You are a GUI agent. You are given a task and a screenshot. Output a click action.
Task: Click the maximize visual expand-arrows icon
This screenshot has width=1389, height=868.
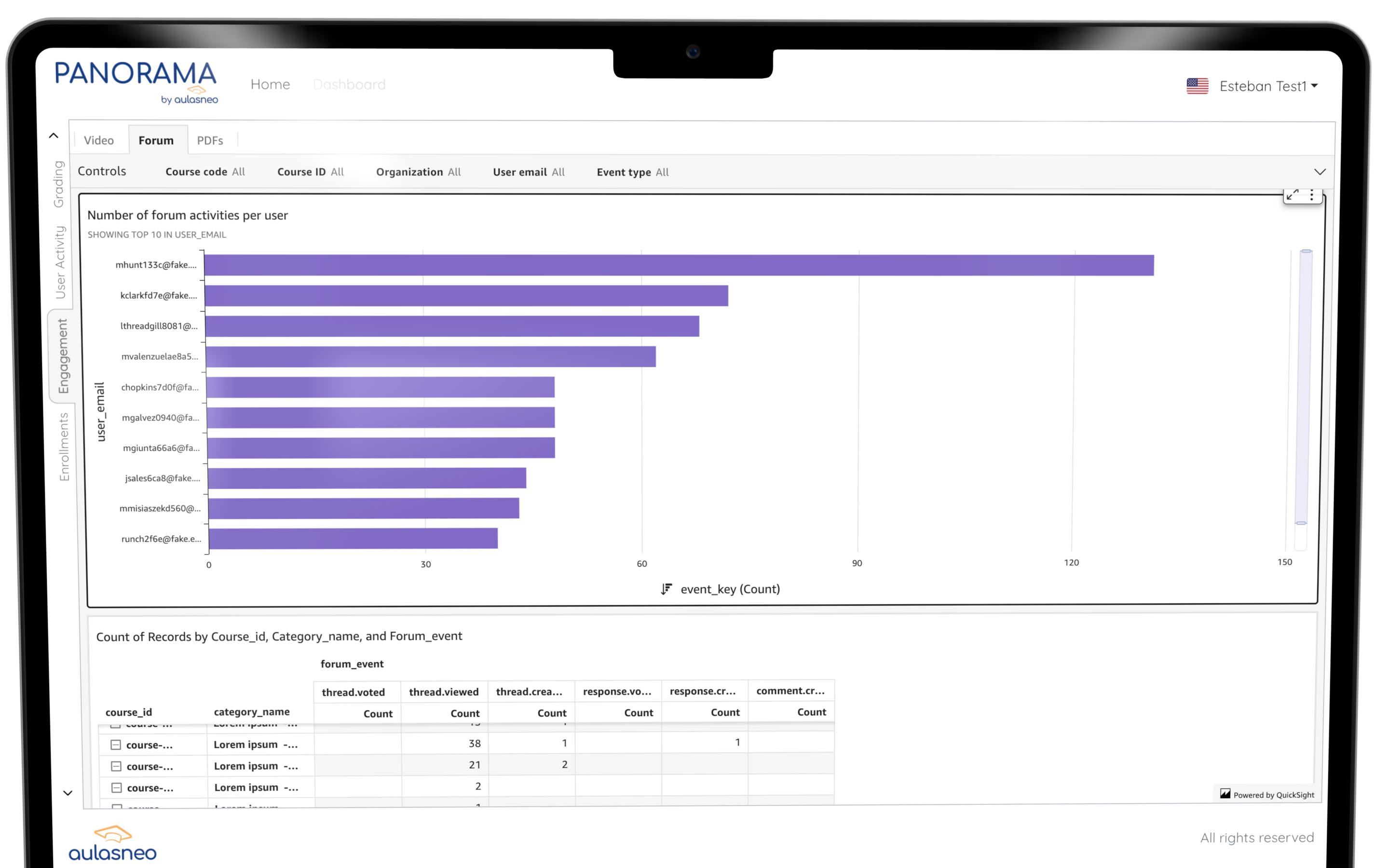point(1292,195)
